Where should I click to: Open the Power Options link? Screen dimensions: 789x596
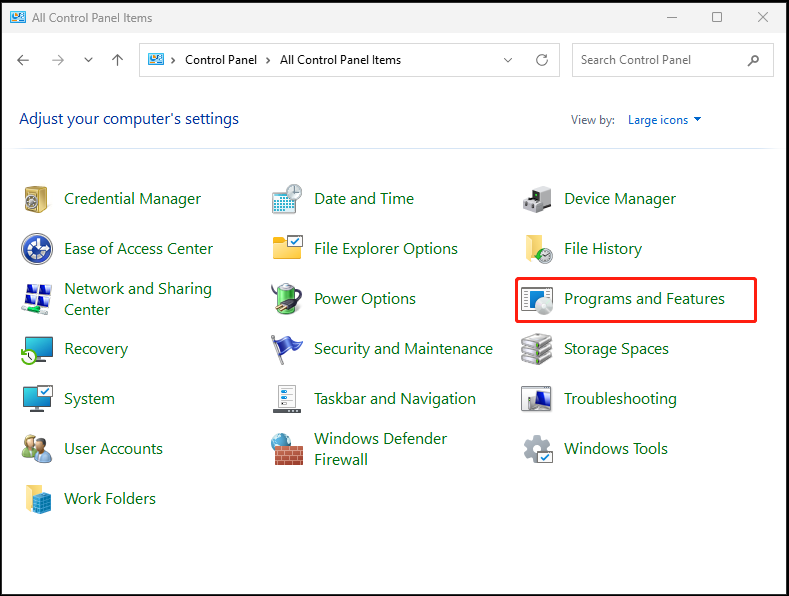365,299
